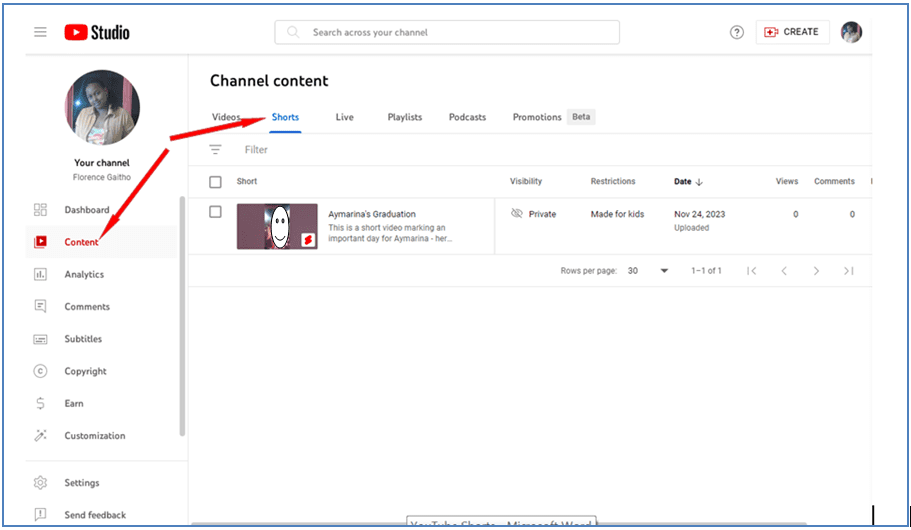Click the Copyright circle icon

tap(40, 371)
